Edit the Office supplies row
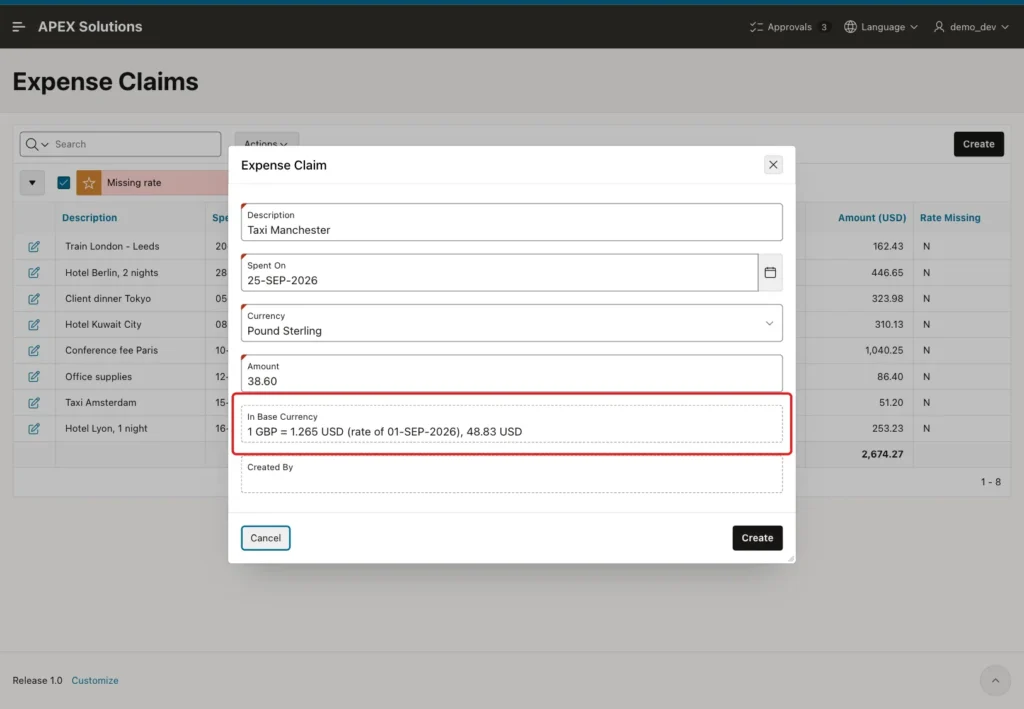This screenshot has width=1024, height=709. pos(34,377)
